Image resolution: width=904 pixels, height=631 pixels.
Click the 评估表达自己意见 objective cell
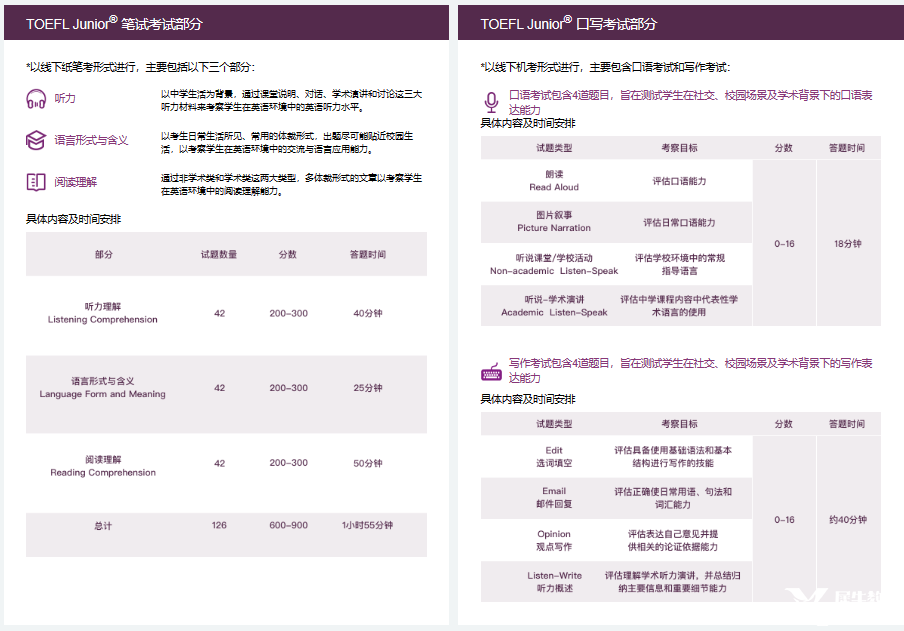(673, 540)
